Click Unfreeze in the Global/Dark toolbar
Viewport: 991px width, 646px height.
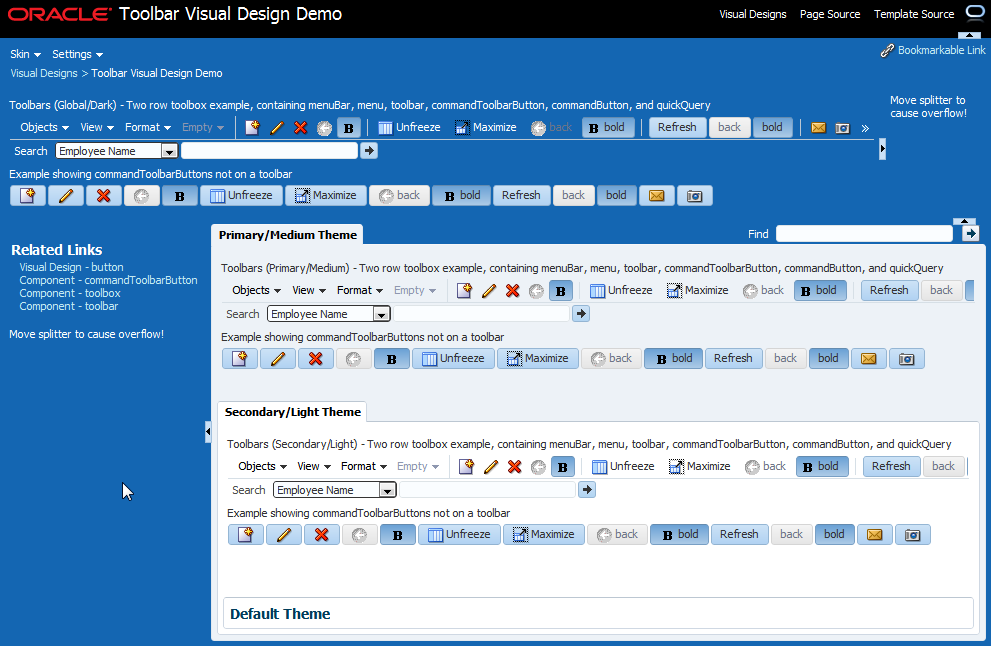(409, 128)
